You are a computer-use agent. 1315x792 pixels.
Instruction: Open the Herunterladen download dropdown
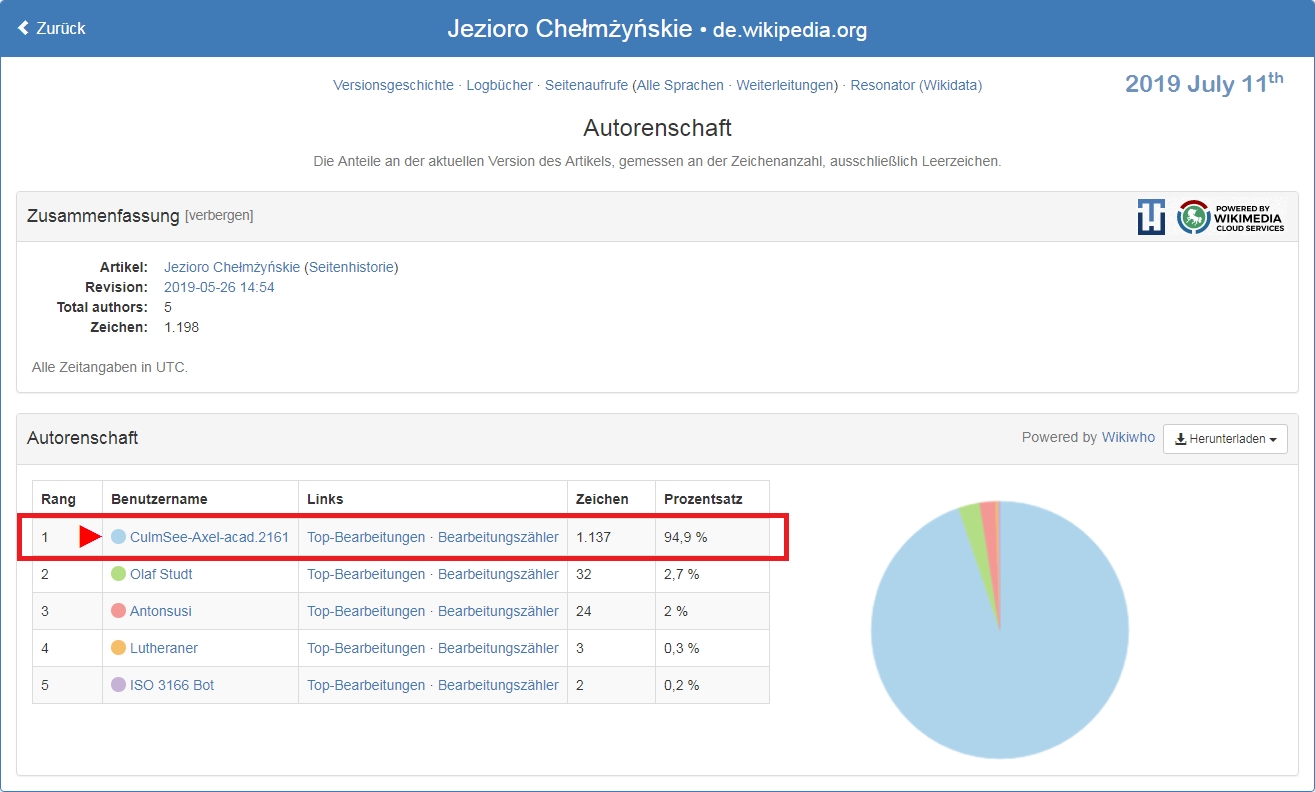1224,438
